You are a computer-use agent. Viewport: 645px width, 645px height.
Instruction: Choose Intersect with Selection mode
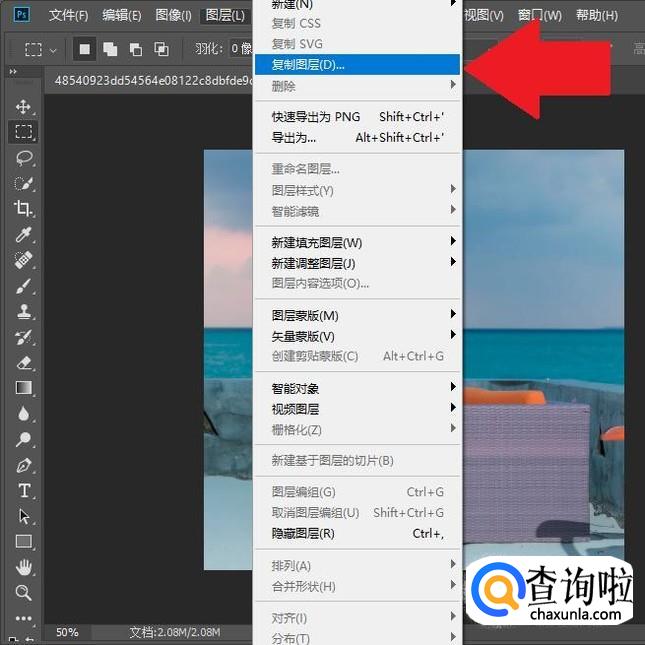(x=161, y=49)
